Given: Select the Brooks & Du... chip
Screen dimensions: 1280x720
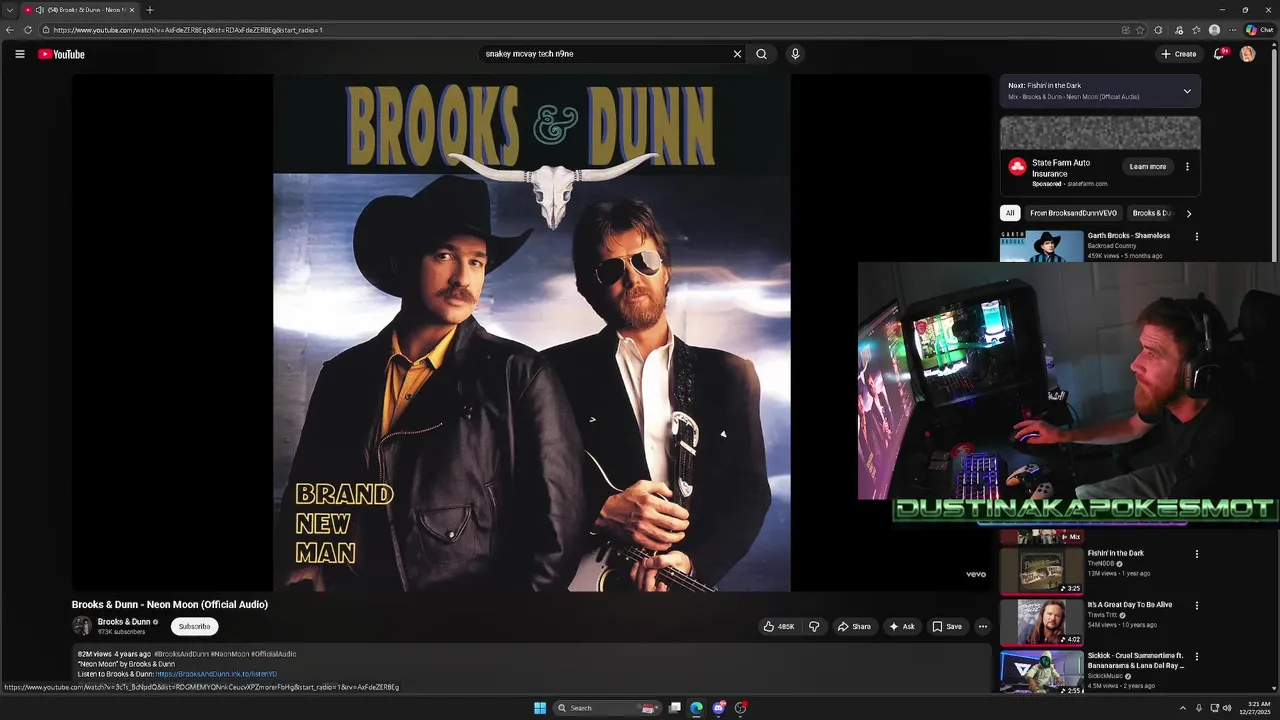Looking at the screenshot, I should (1151, 213).
